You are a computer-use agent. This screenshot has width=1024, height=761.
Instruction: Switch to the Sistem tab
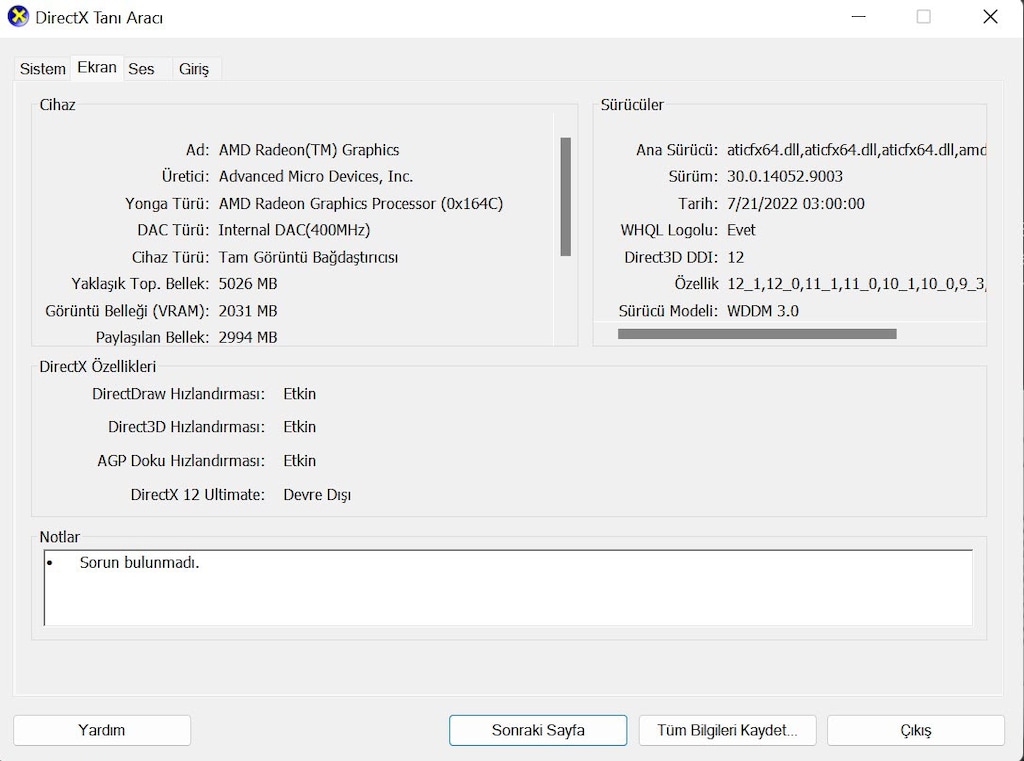[42, 69]
